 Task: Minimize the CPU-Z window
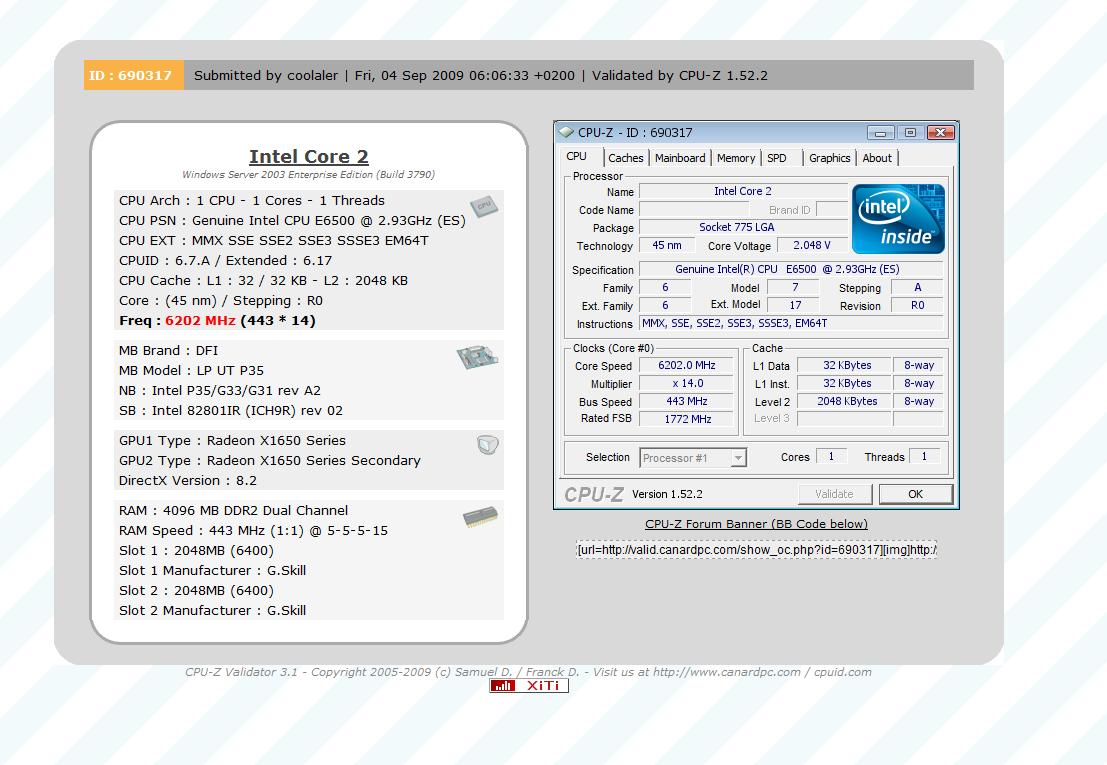(880, 133)
